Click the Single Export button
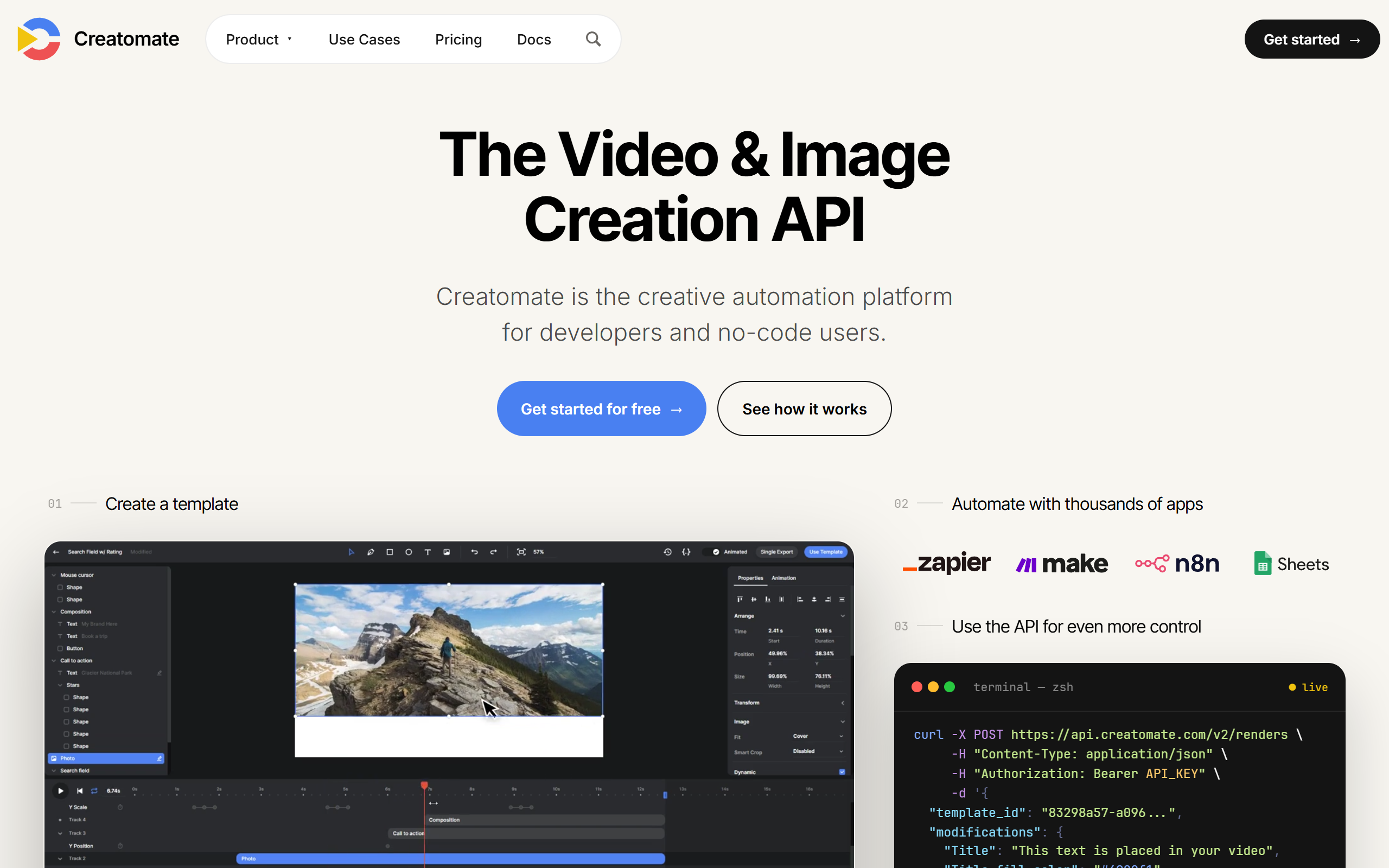Image resolution: width=1389 pixels, height=868 pixels. click(776, 552)
